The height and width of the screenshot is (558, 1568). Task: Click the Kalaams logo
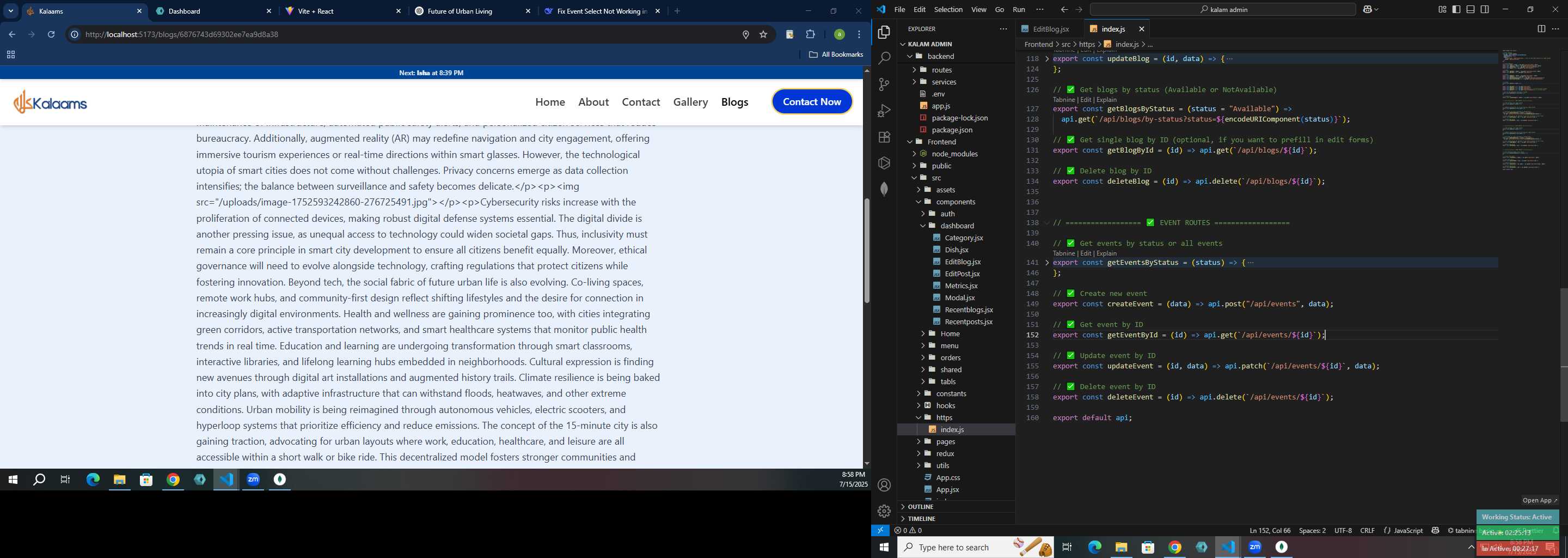click(50, 102)
